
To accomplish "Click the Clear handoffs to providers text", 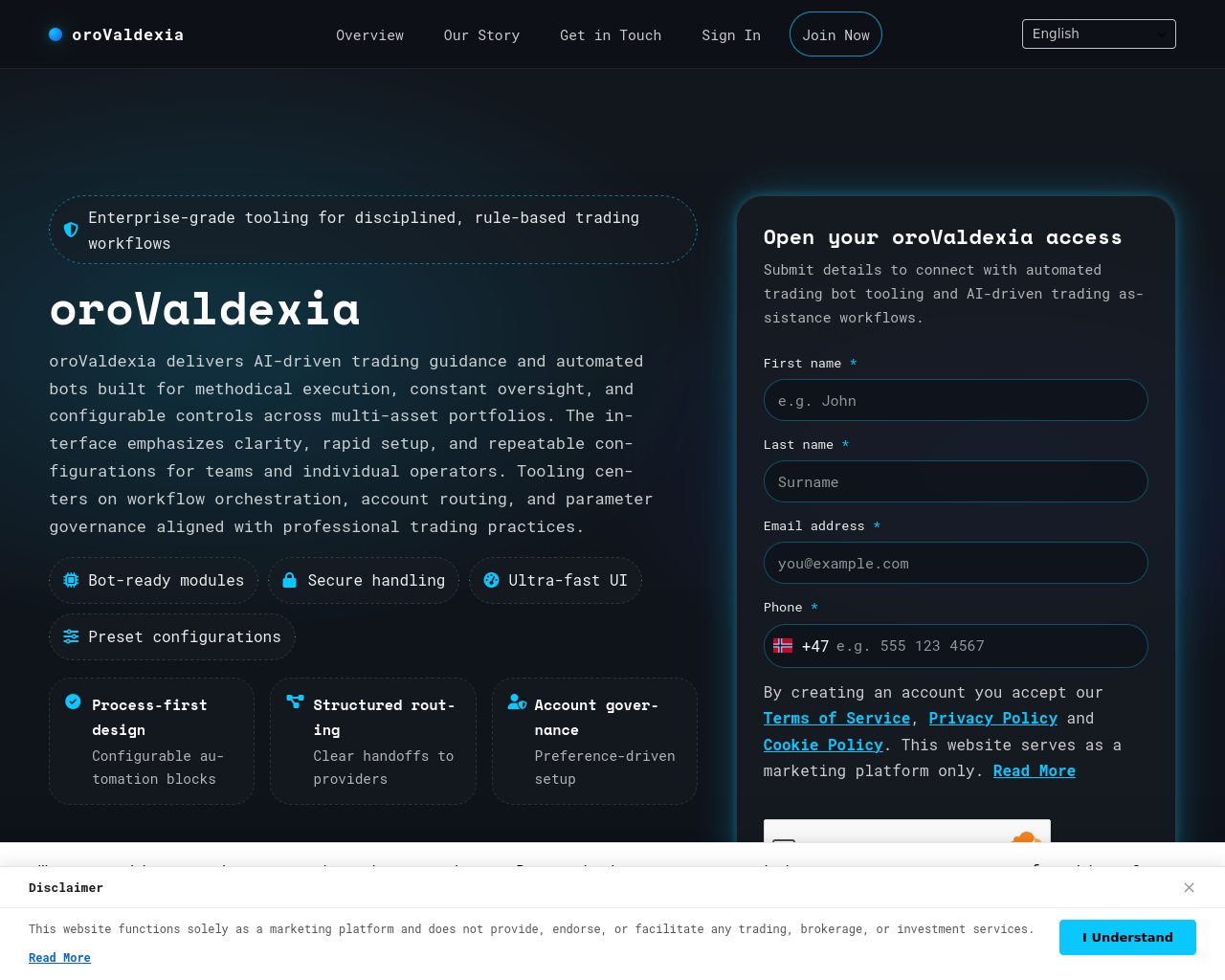I will (x=384, y=768).
